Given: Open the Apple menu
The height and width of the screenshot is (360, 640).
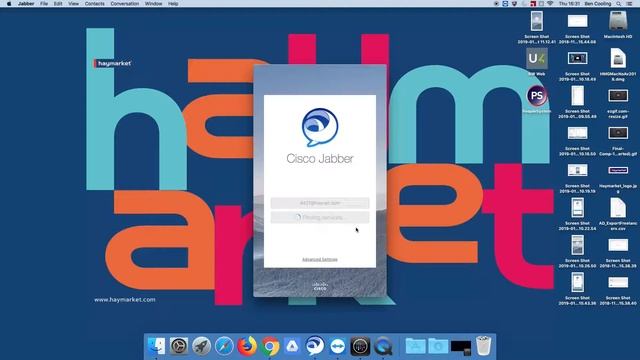Looking at the screenshot, I should [x=9, y=4].
